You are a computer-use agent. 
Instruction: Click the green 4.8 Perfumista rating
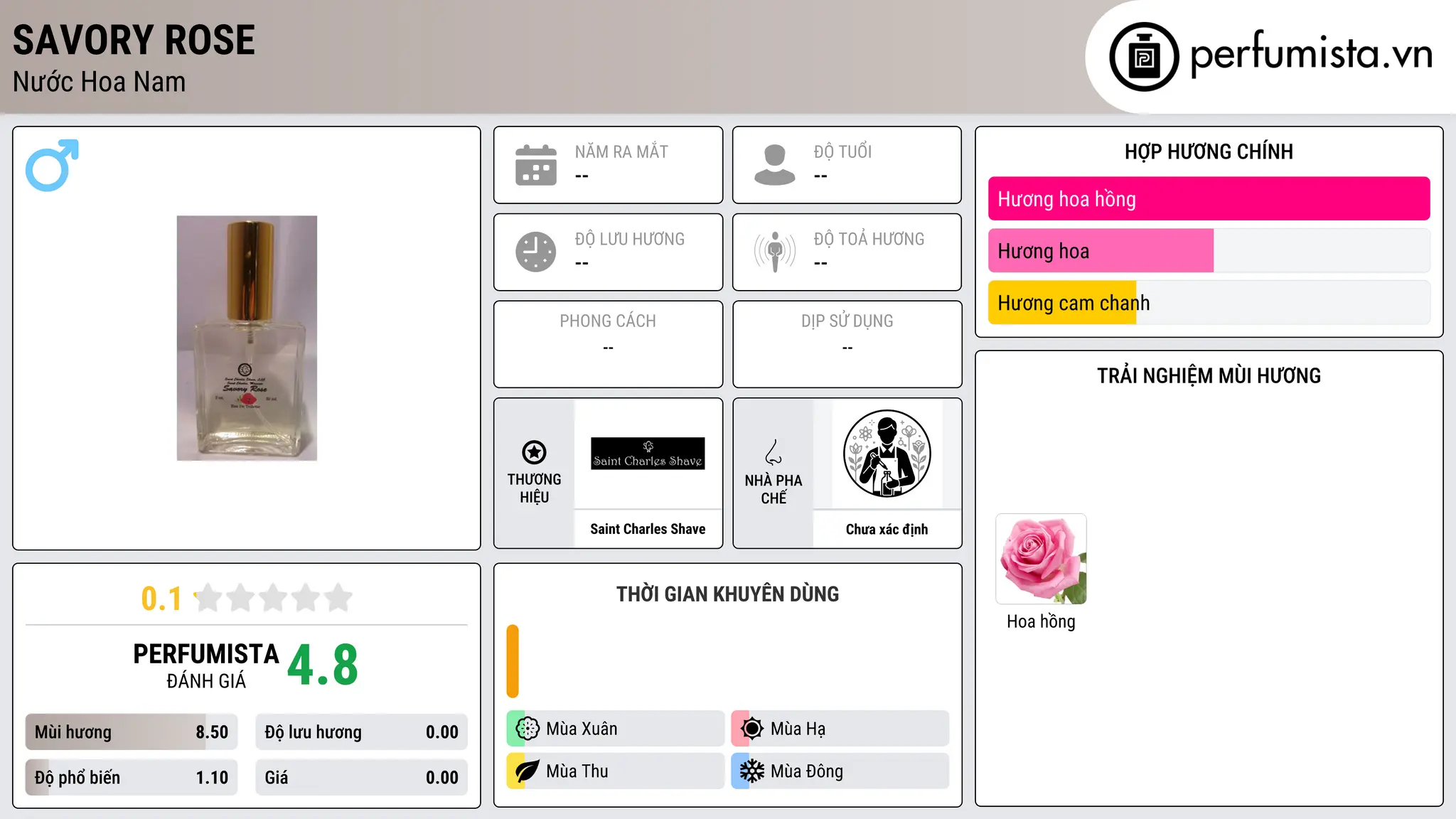pos(323,665)
